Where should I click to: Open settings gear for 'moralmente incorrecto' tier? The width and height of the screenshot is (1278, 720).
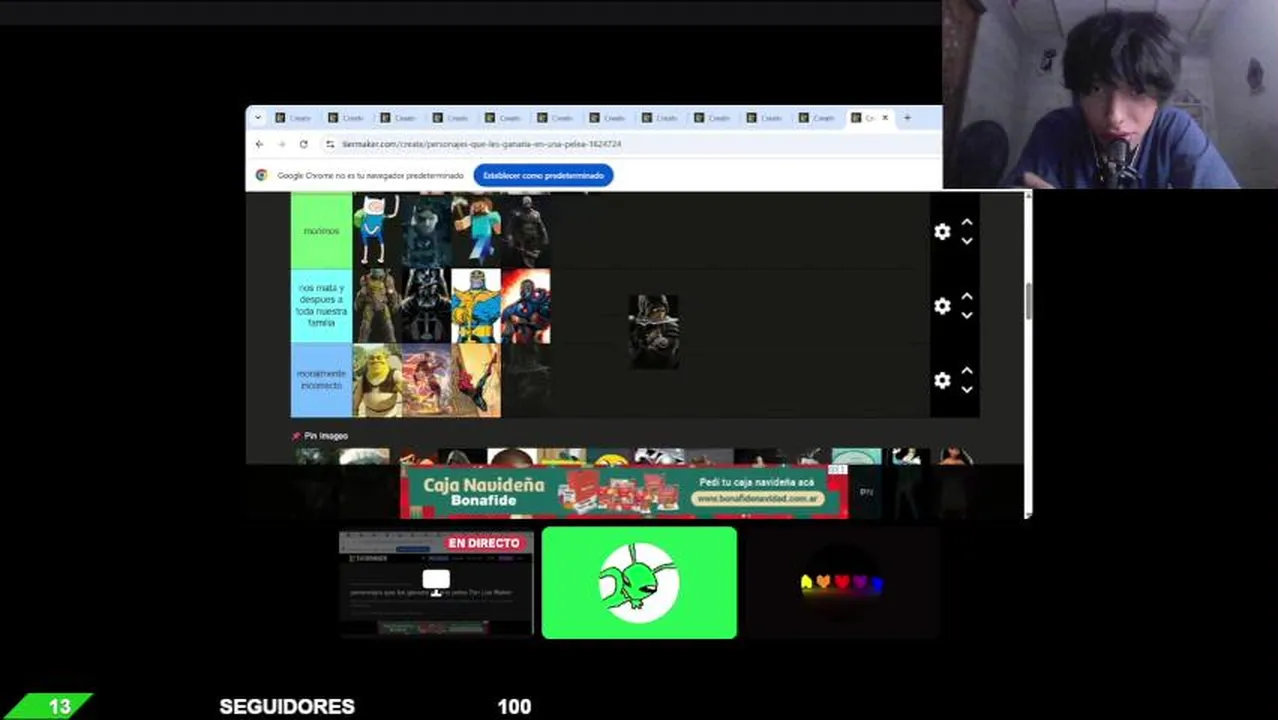tap(942, 381)
